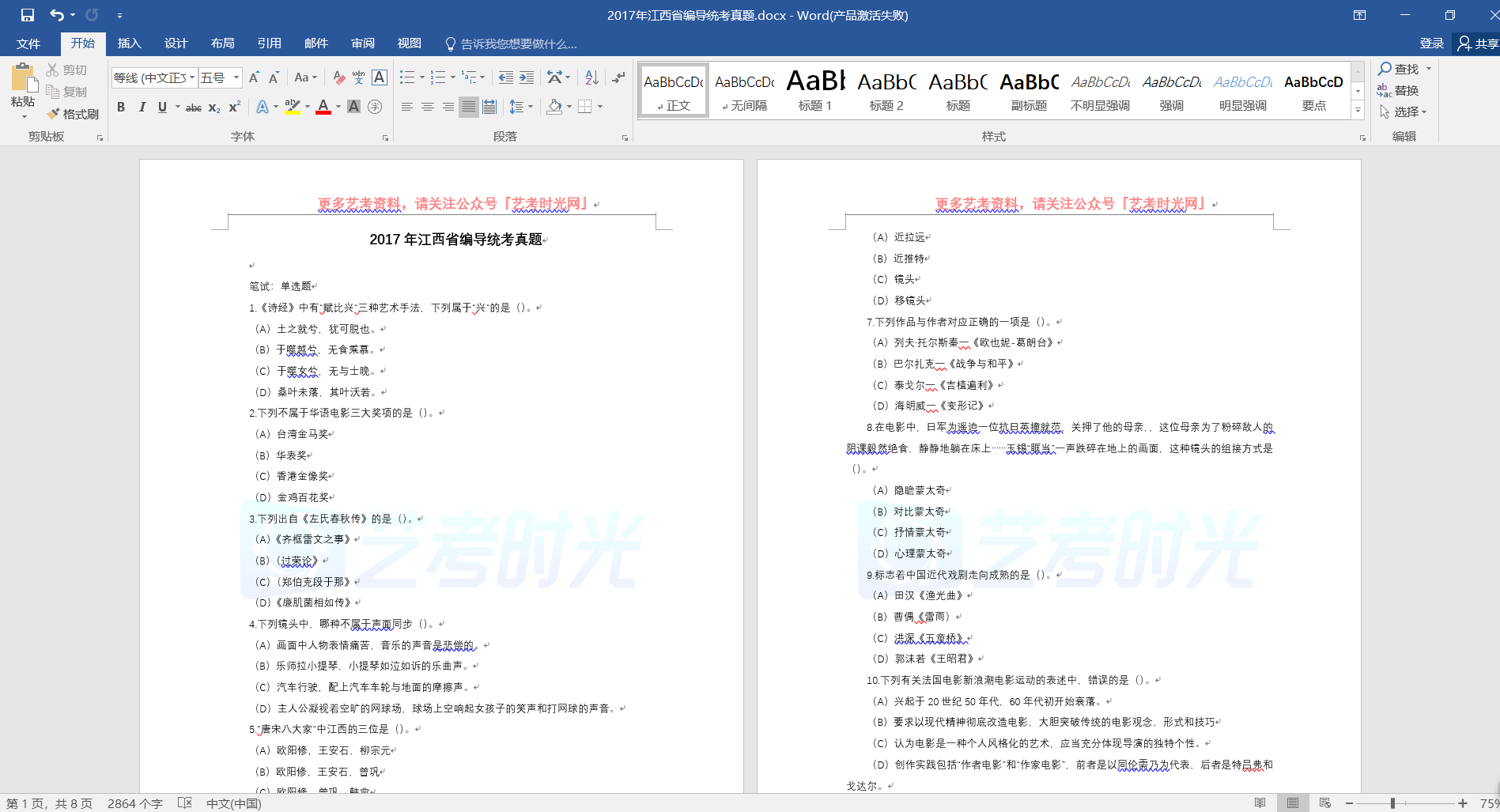Image resolution: width=1500 pixels, height=812 pixels.
Task: Click the Phonetic Guide (wén) icon
Action: (358, 77)
